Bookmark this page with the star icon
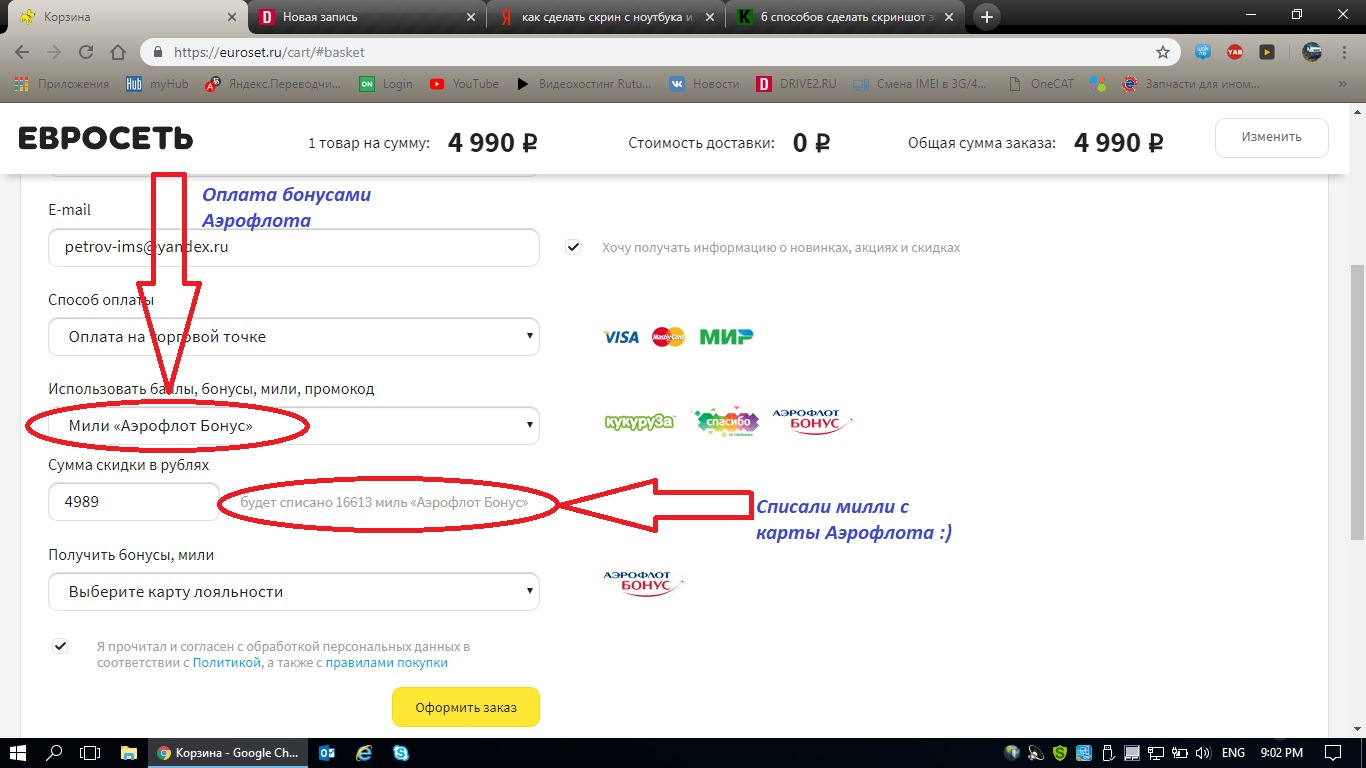Screen dimensions: 1366x768 (x=1163, y=52)
